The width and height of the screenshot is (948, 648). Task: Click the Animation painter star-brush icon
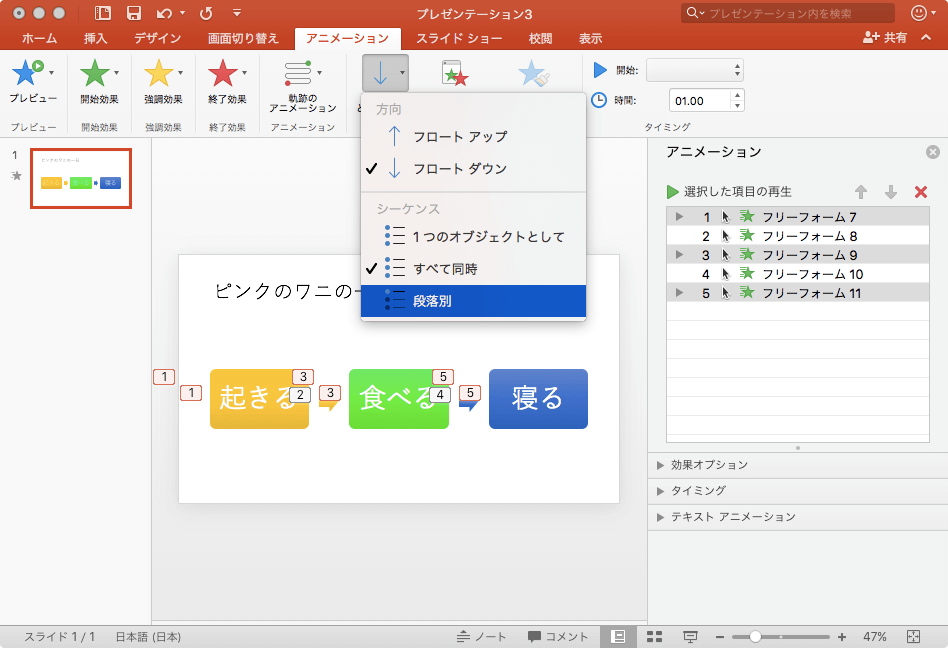tap(534, 73)
